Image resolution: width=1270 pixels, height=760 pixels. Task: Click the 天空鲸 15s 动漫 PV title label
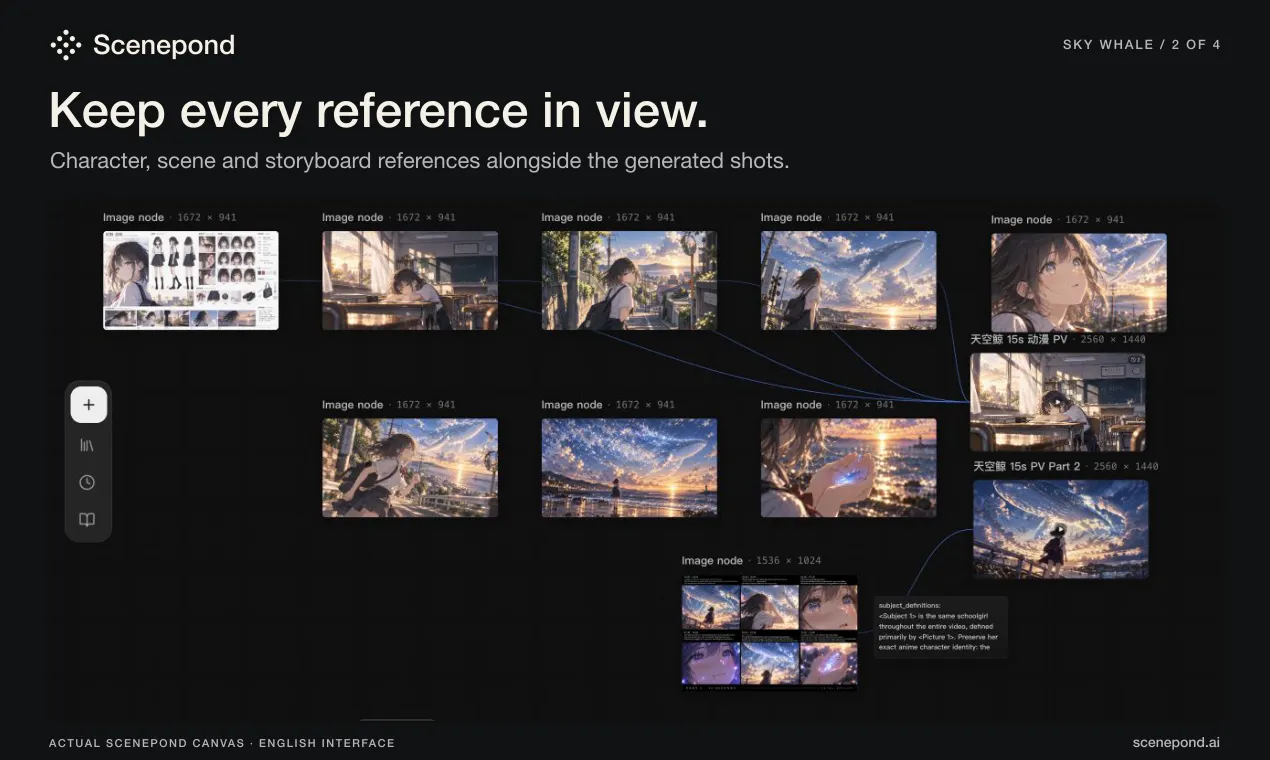click(x=1019, y=340)
